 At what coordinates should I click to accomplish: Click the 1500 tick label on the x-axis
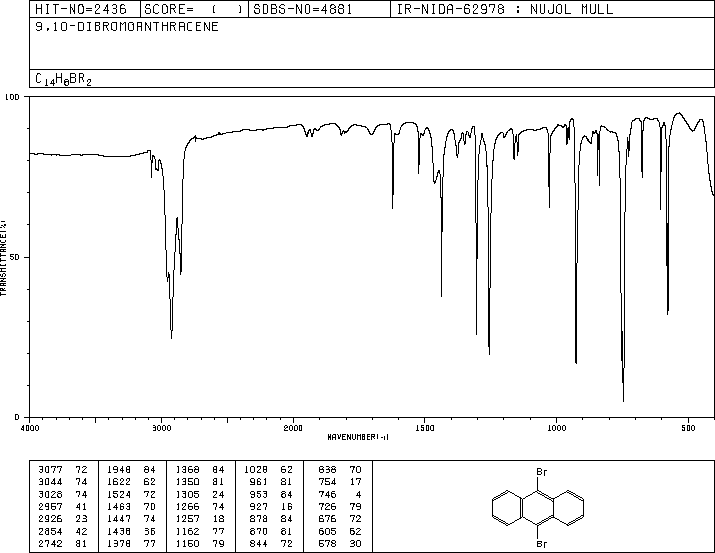(x=425, y=428)
